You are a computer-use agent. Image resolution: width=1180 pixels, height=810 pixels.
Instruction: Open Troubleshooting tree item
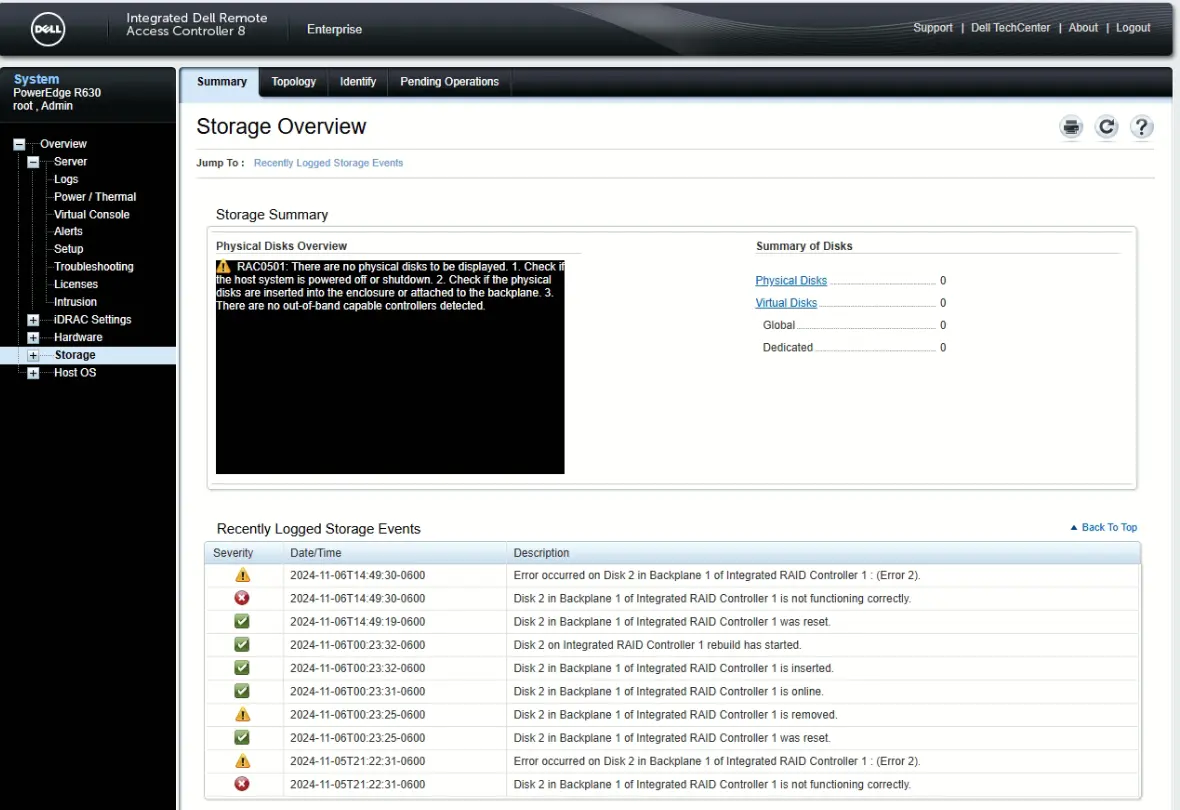pos(93,267)
